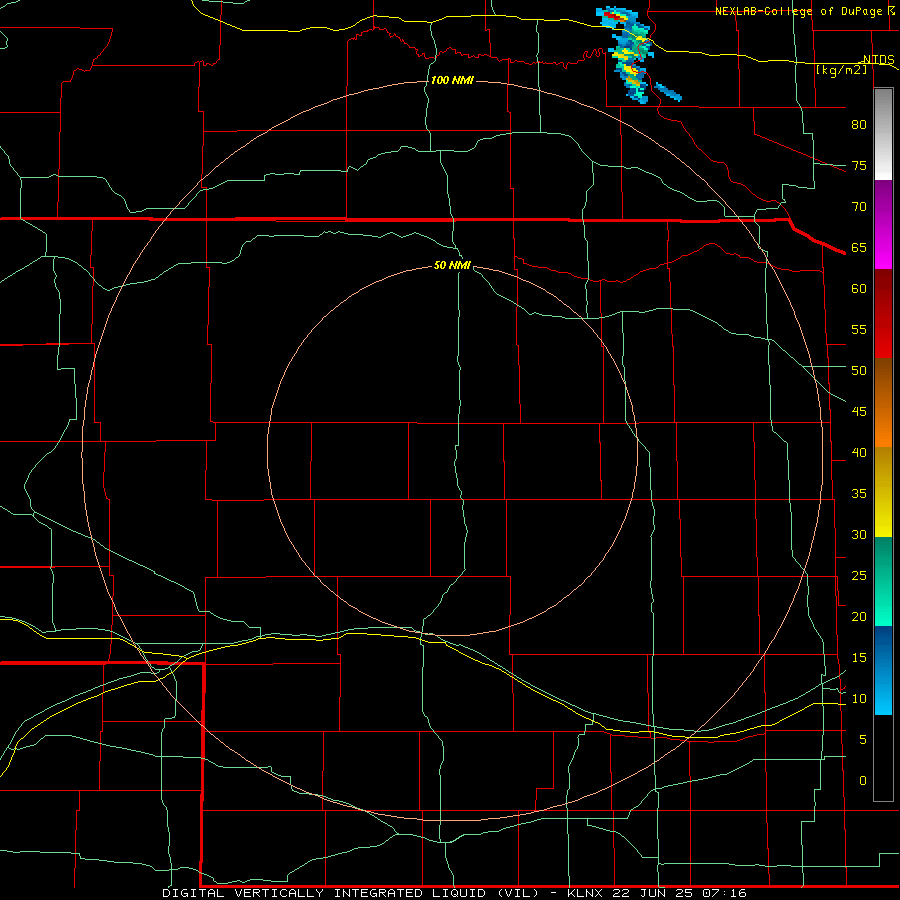Click the scale value 30

859,534
